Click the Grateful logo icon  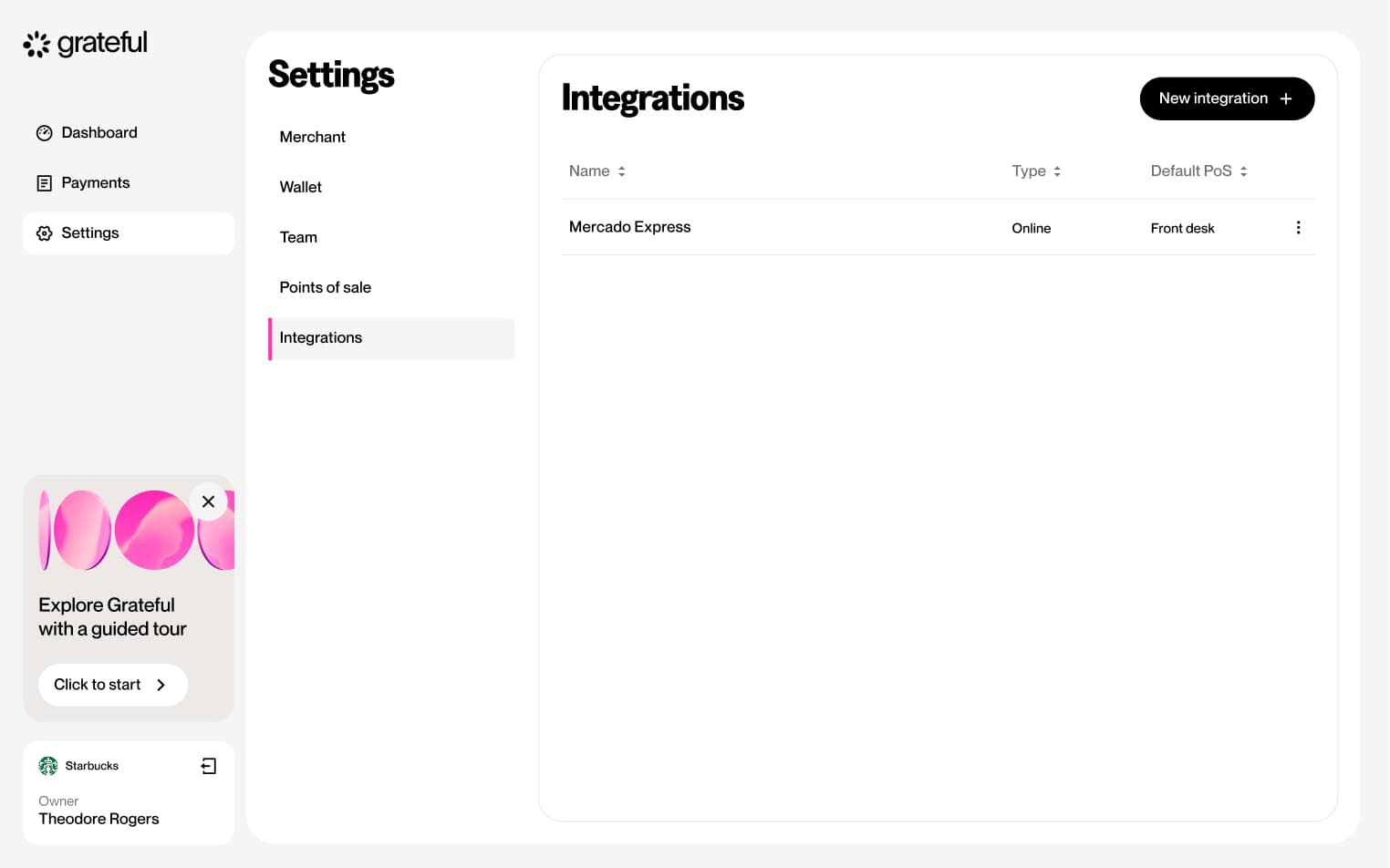coord(36,44)
